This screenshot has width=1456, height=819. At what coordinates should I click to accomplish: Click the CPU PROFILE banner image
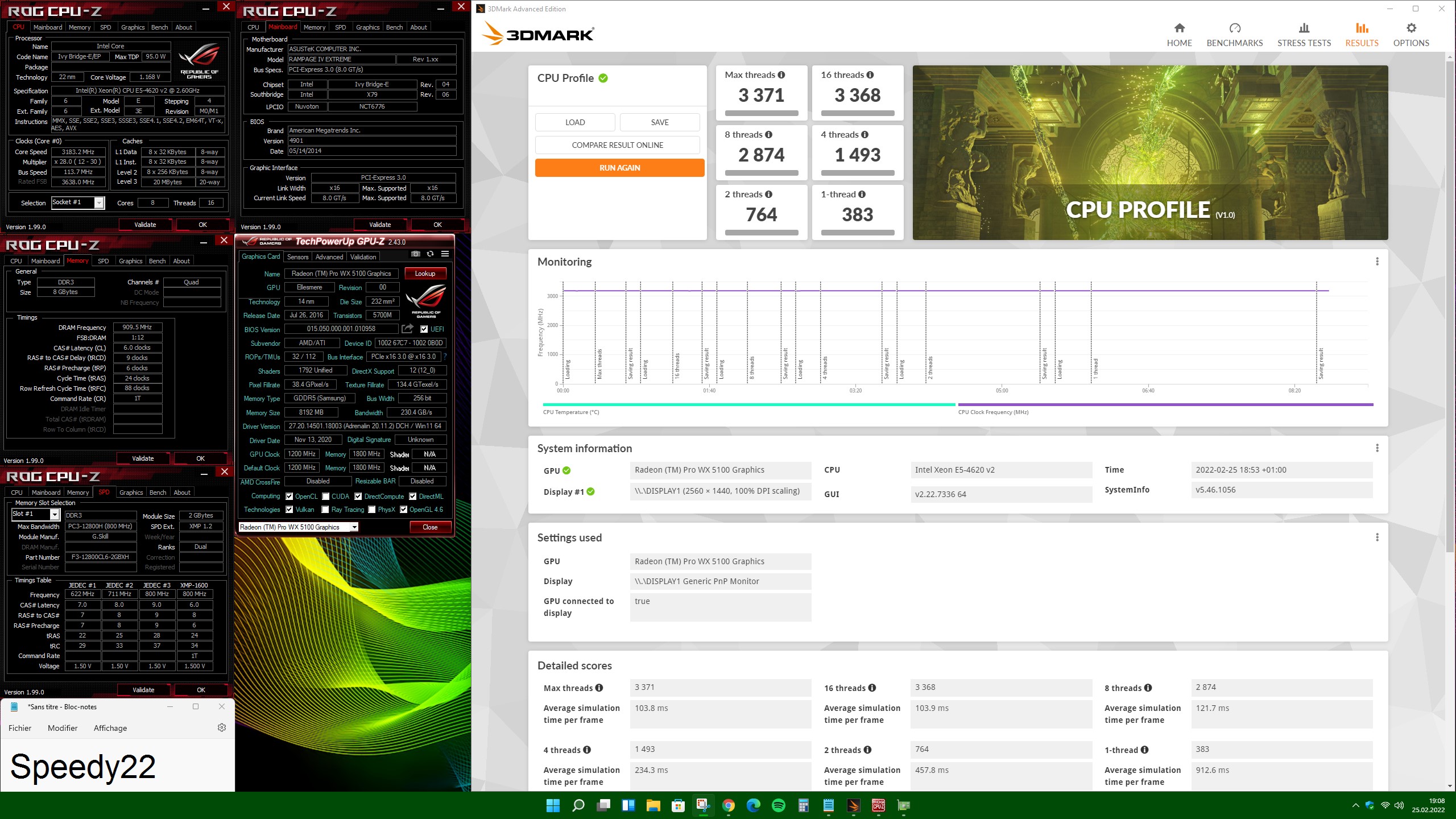[1150, 152]
